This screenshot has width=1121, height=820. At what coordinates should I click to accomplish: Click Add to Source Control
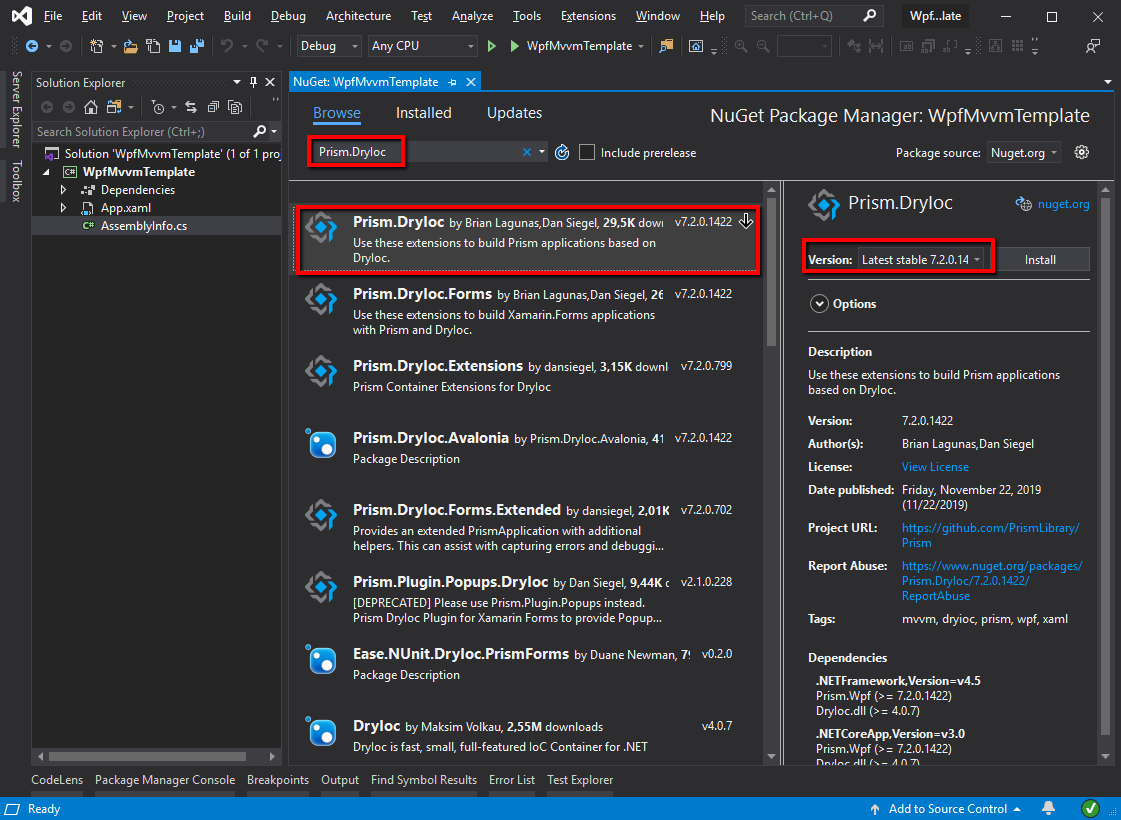[945, 809]
